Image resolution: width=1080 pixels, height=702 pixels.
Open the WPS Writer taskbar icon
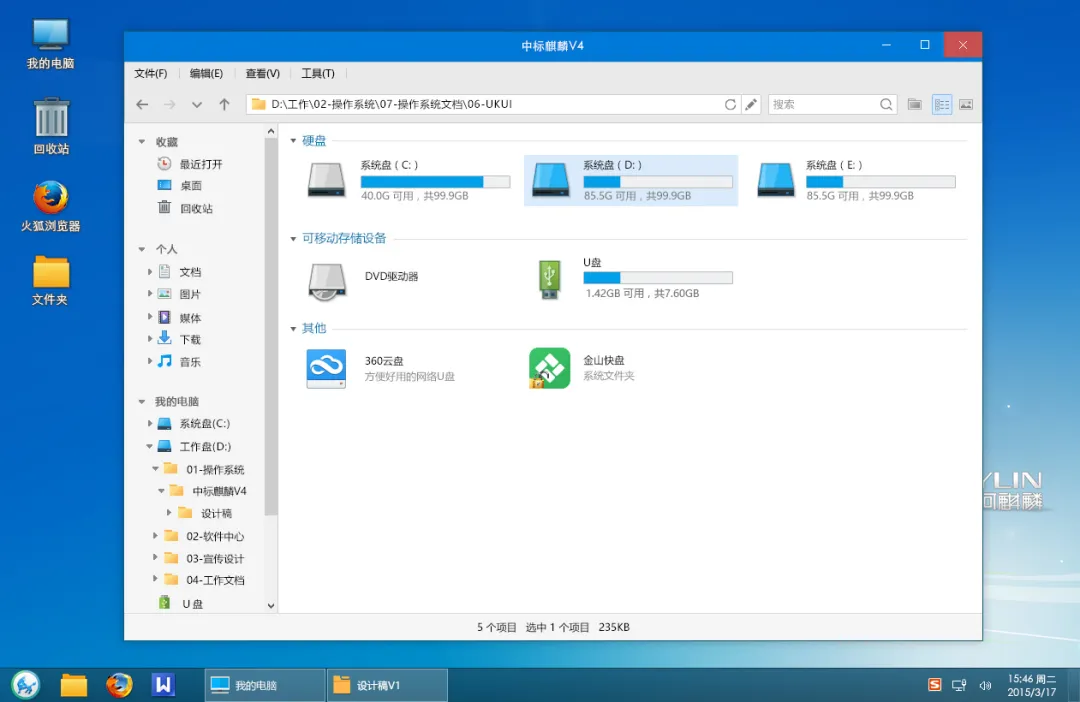click(163, 685)
